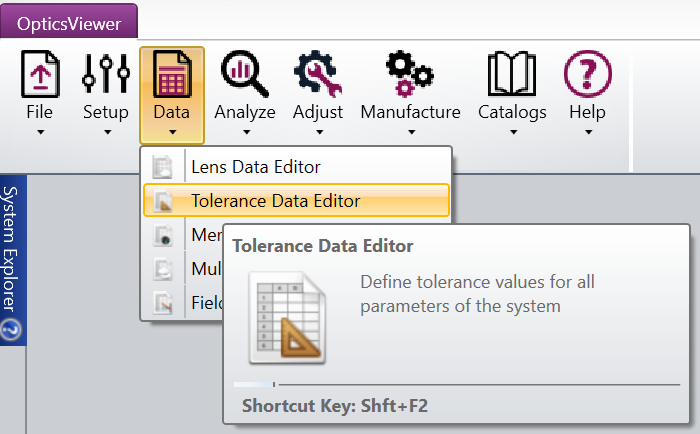Open the System Explorer side panel tab
The width and height of the screenshot is (700, 434).
(x=12, y=250)
